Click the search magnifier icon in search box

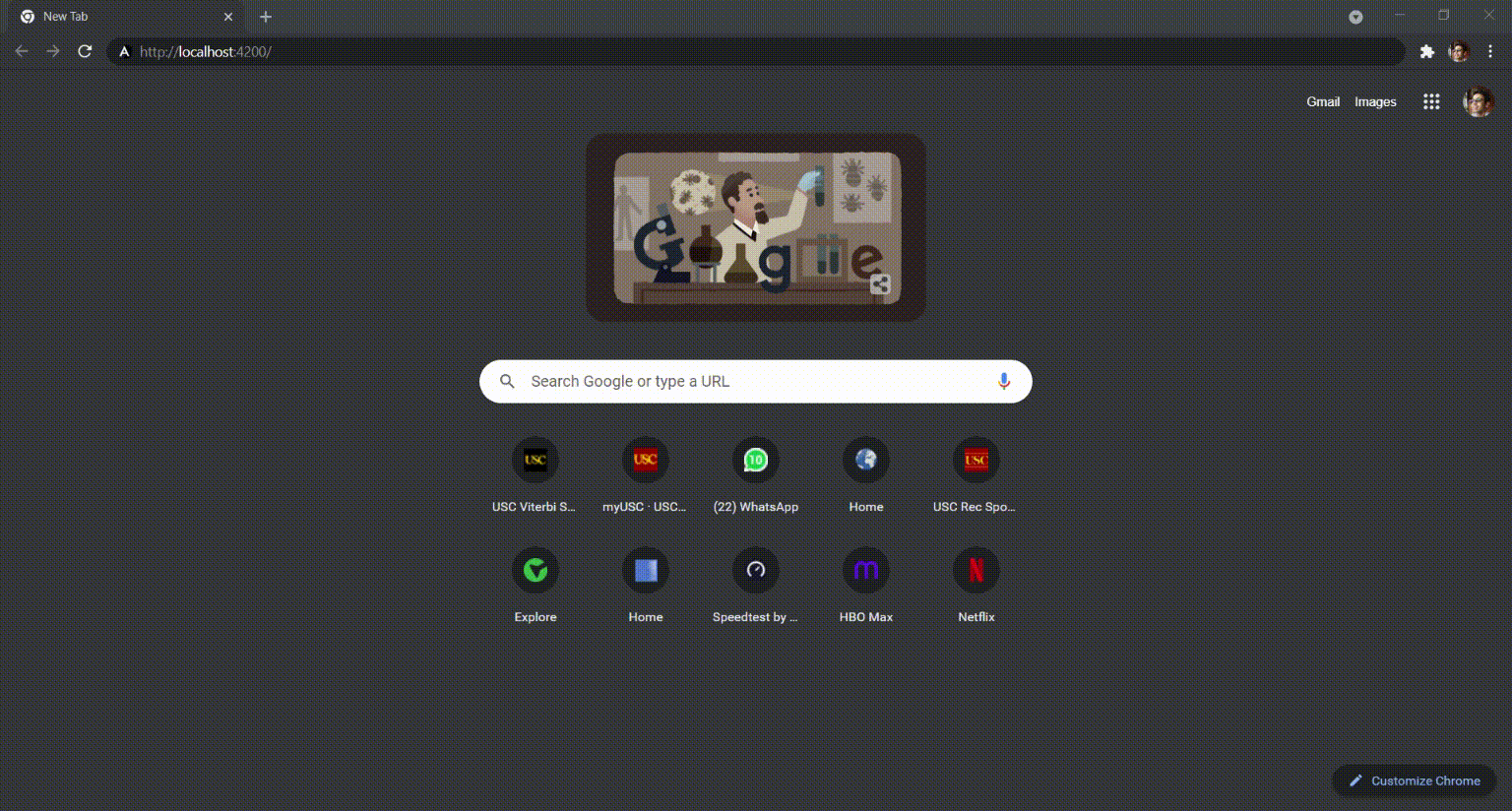pos(507,381)
